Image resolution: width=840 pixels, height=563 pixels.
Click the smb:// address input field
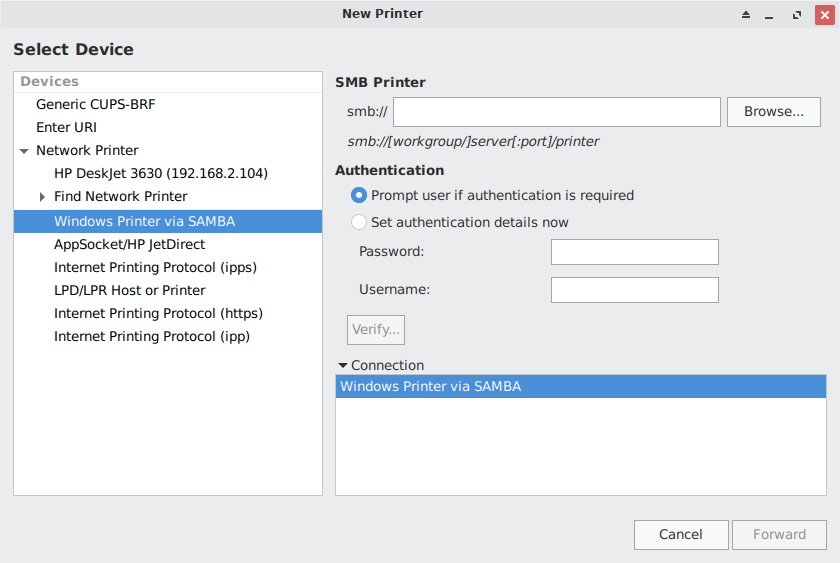click(556, 112)
